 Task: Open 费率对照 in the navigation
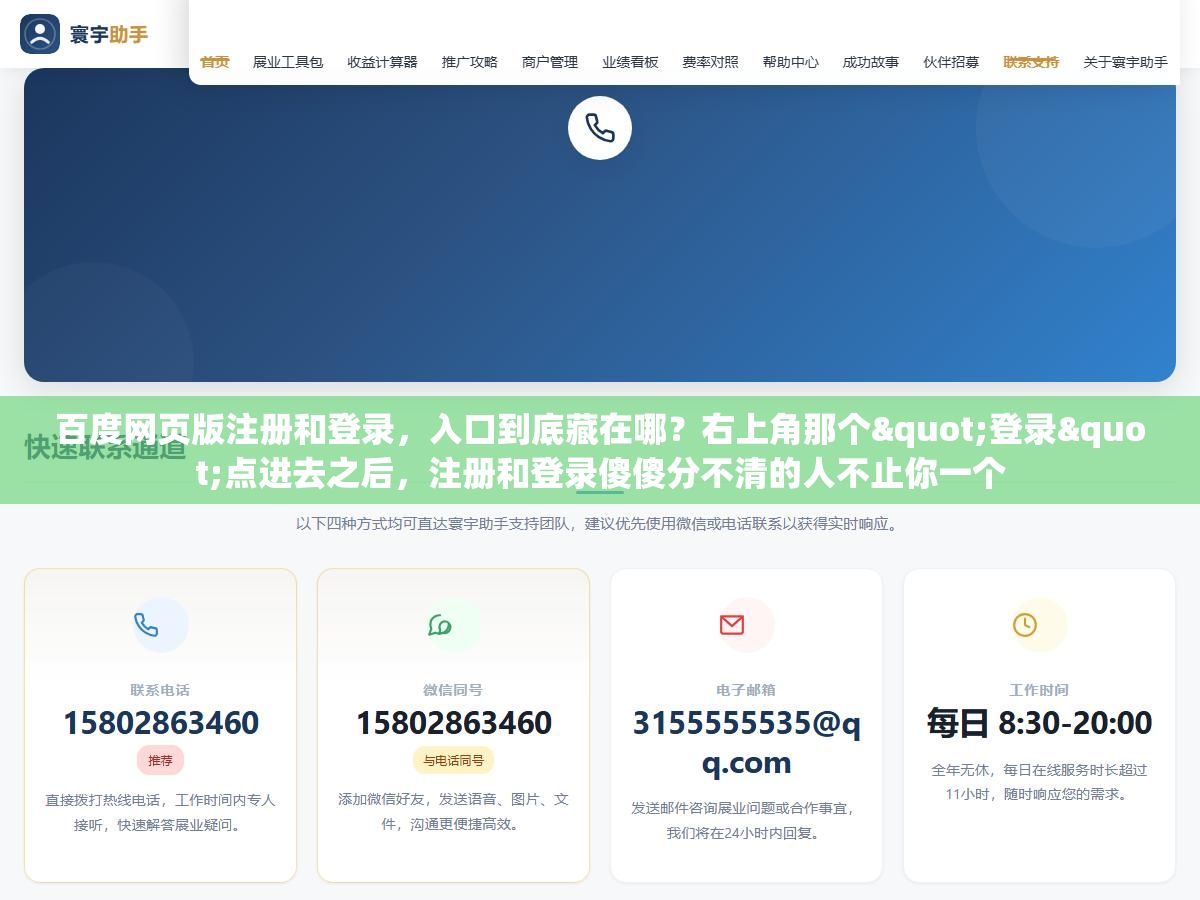click(x=710, y=62)
